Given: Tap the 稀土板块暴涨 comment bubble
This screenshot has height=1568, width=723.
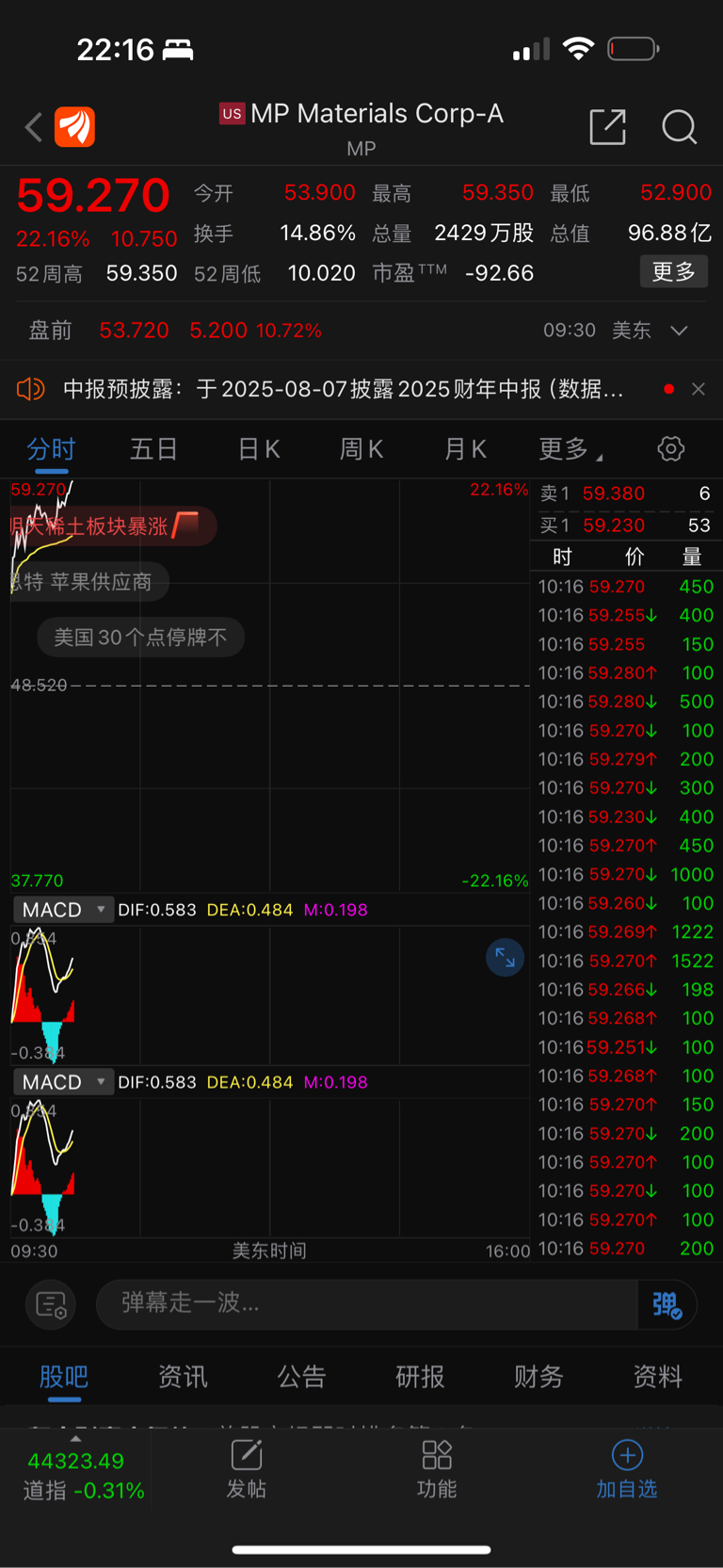Looking at the screenshot, I should click(114, 525).
